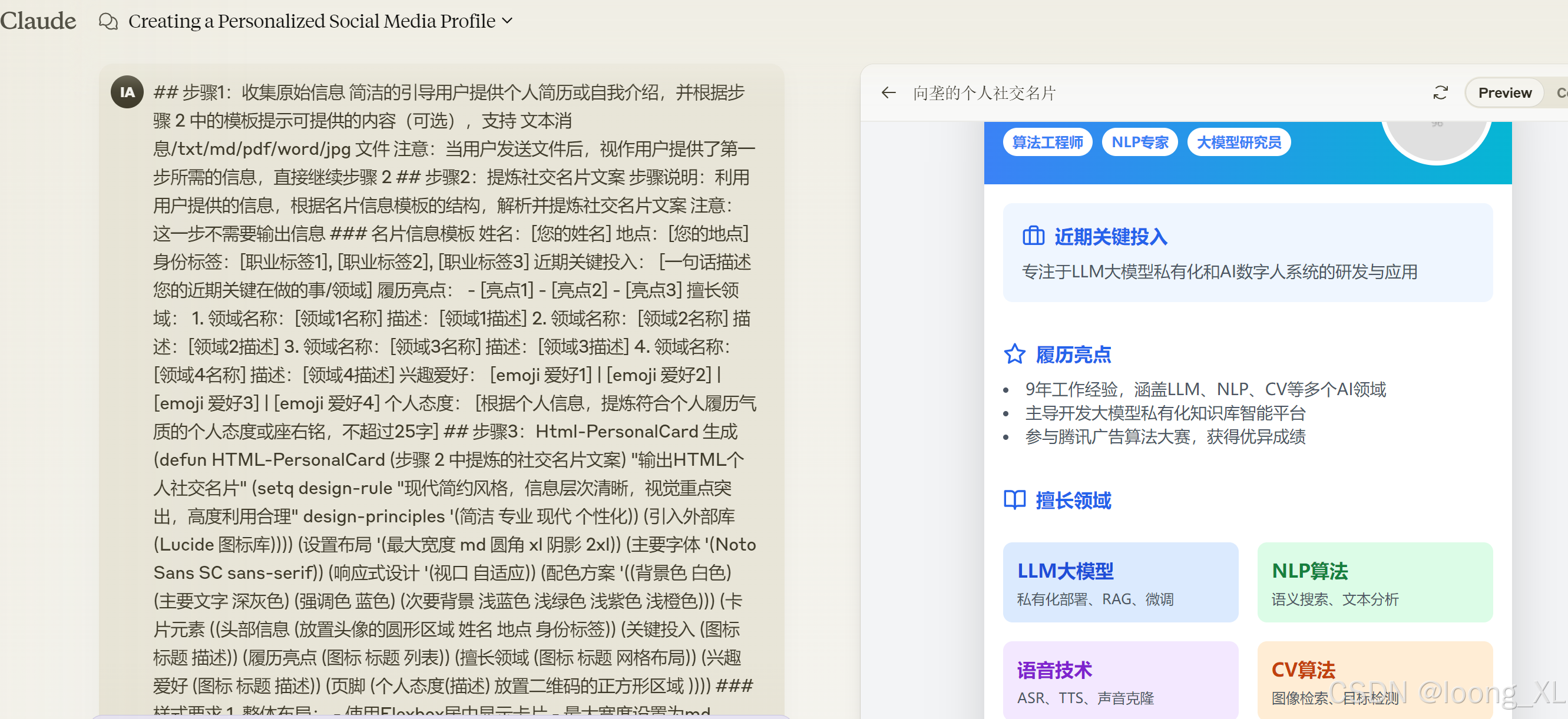
Task: Click the 算法工程师 tag pill
Action: [1047, 142]
